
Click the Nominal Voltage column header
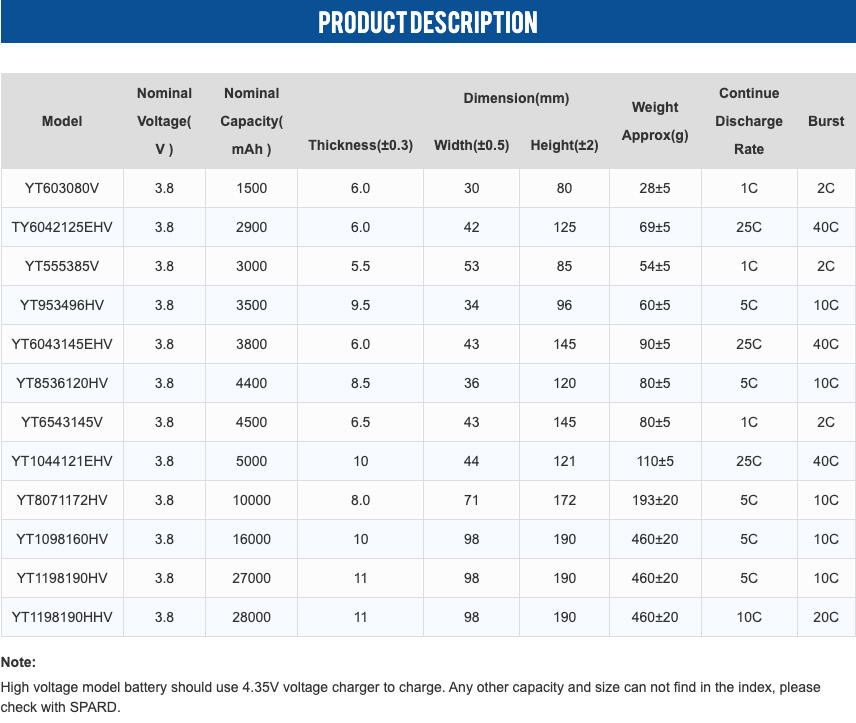pyautogui.click(x=164, y=121)
